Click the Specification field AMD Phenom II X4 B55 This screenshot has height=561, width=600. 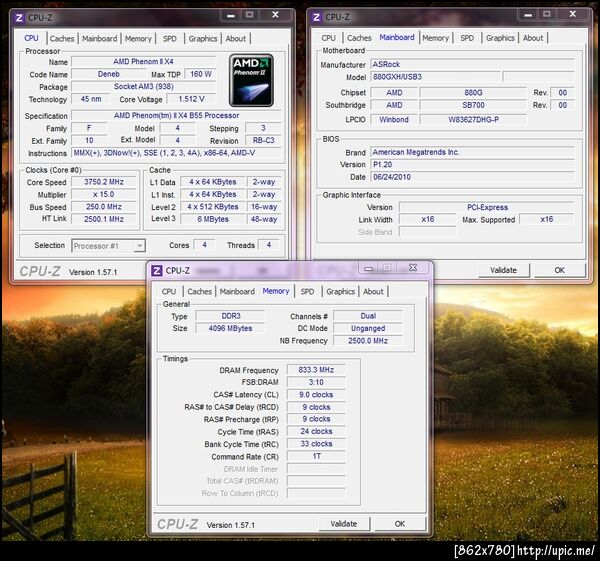click(x=176, y=116)
